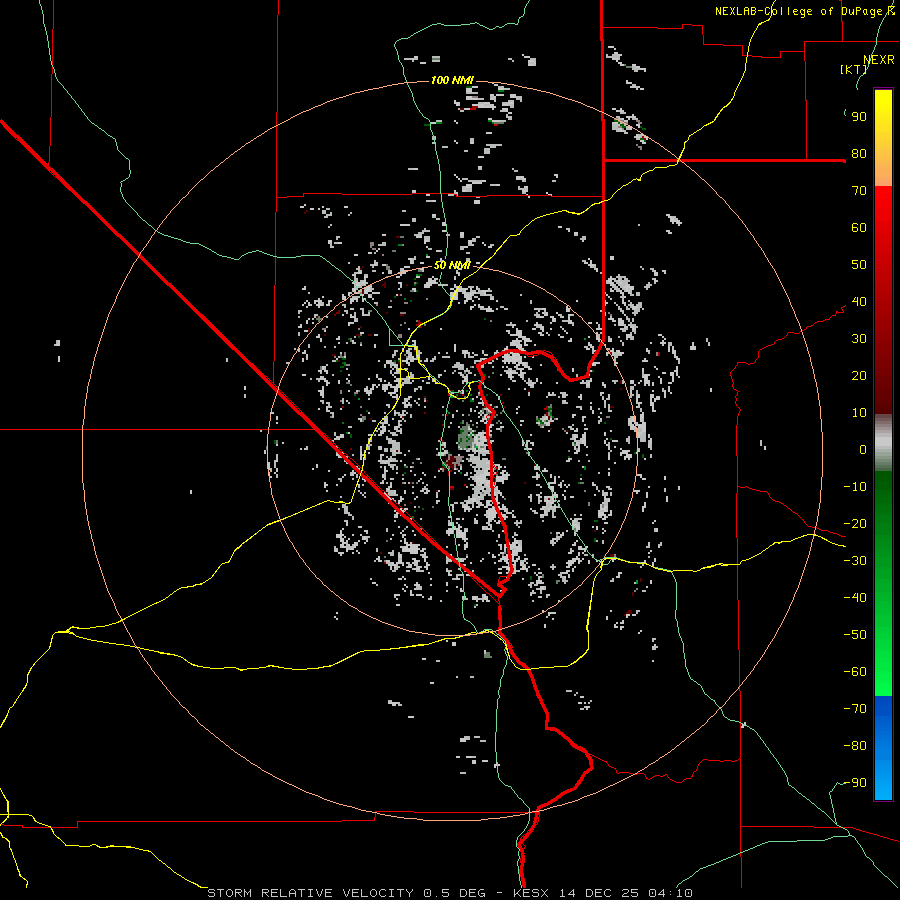
Task: Click the 100 NMI range ring label
Action: click(x=452, y=80)
